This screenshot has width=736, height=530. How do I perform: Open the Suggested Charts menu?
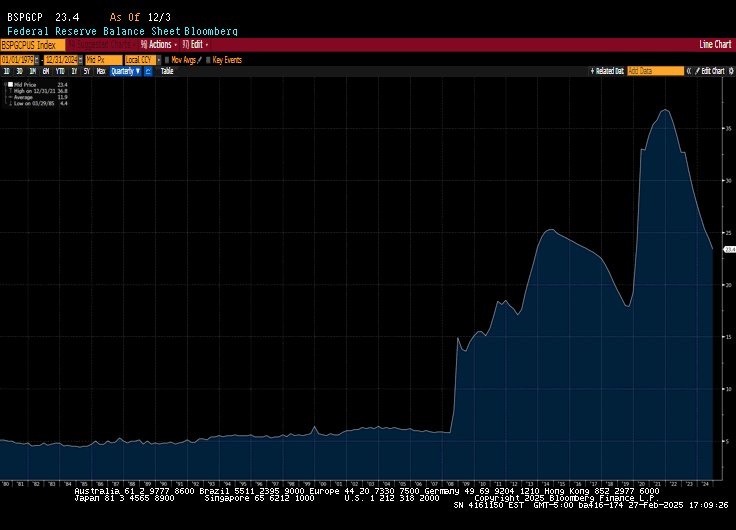click(102, 45)
